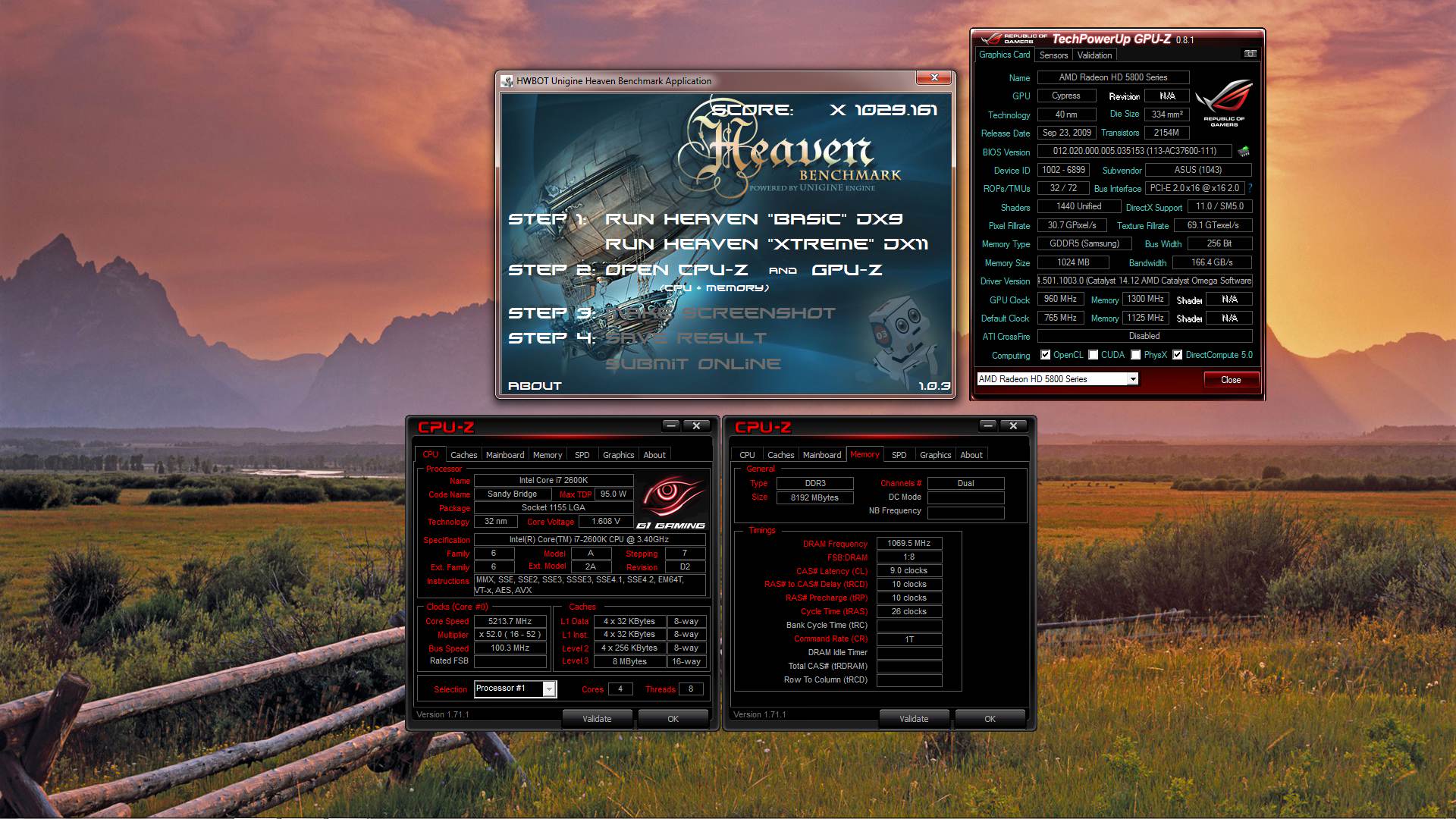The image size is (1456, 819).
Task: Open Graphics tab in right CPU-Z window
Action: click(x=935, y=455)
